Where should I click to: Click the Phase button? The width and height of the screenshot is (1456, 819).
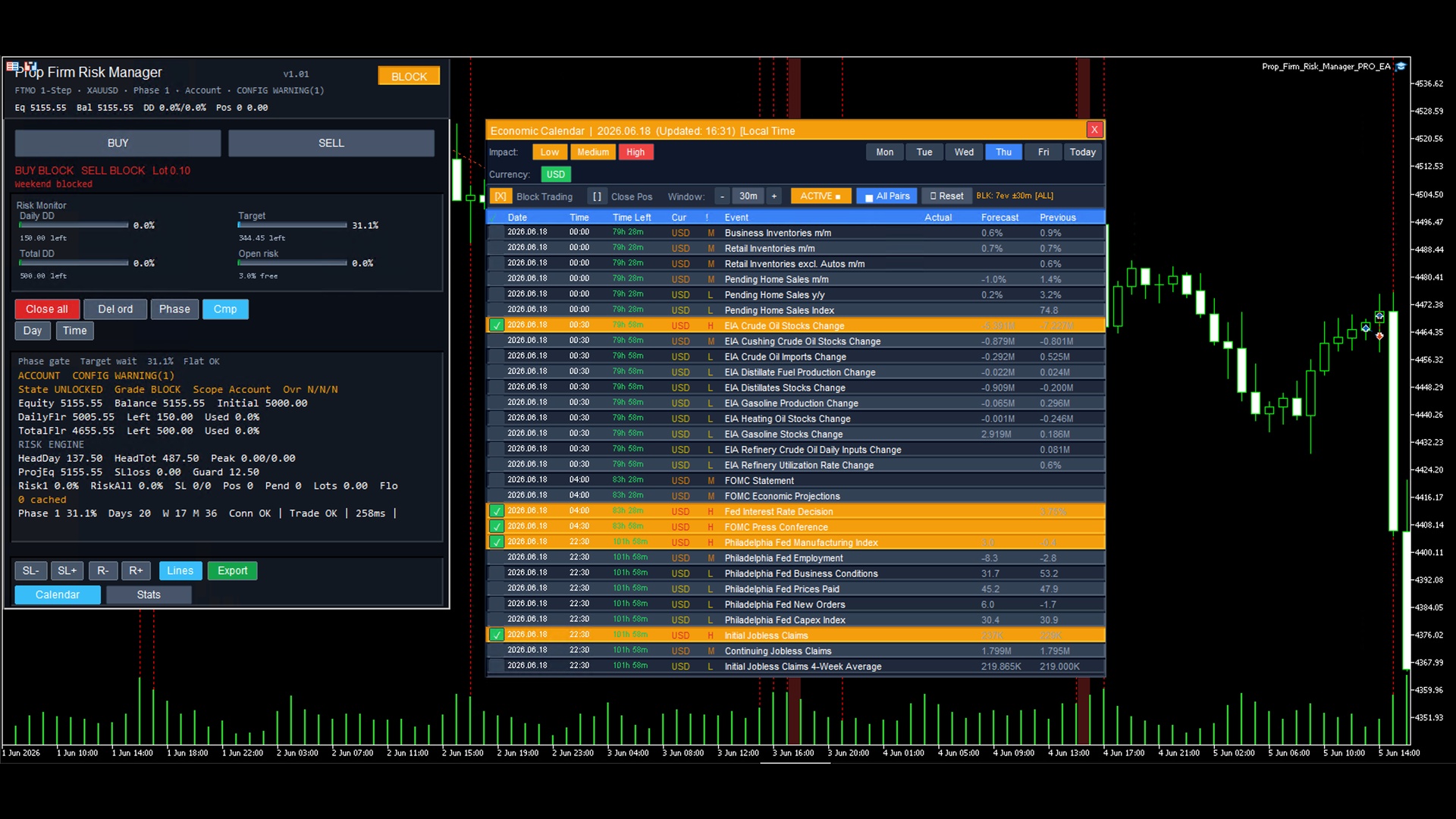174,309
